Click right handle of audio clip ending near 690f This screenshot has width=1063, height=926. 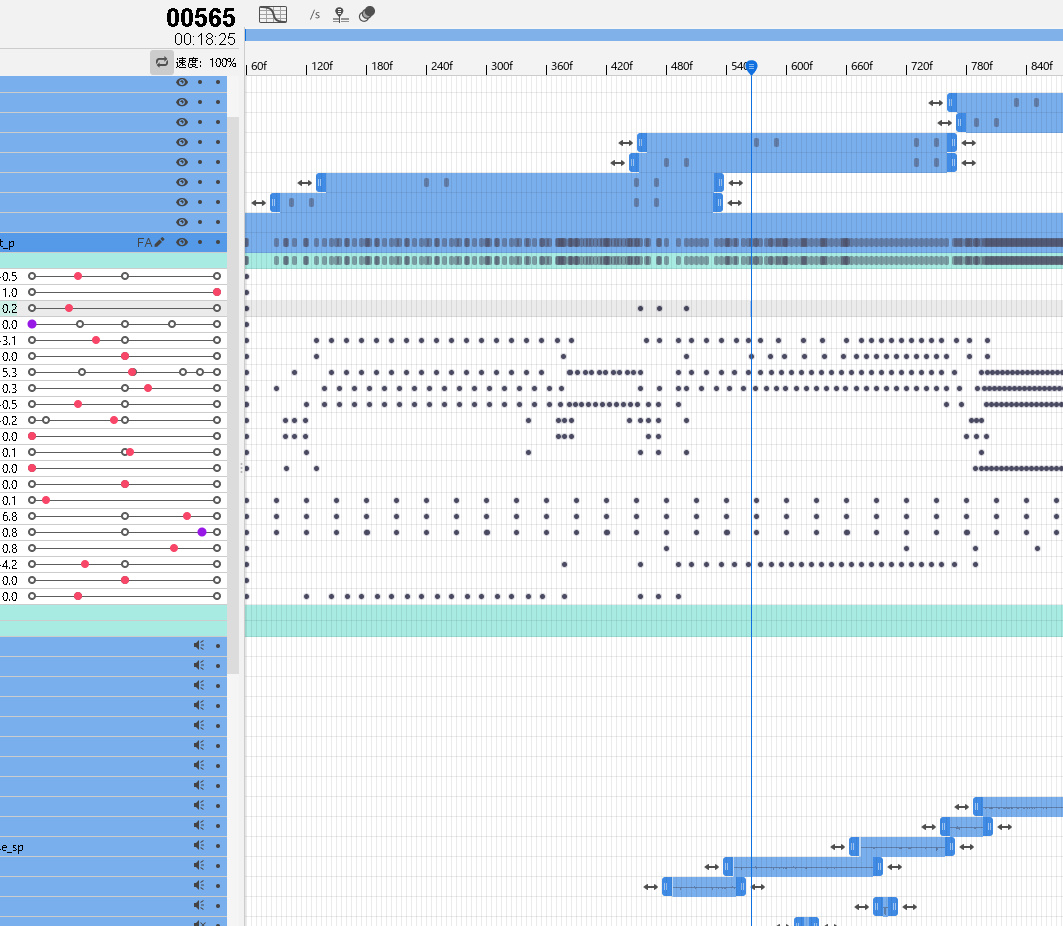(878, 866)
